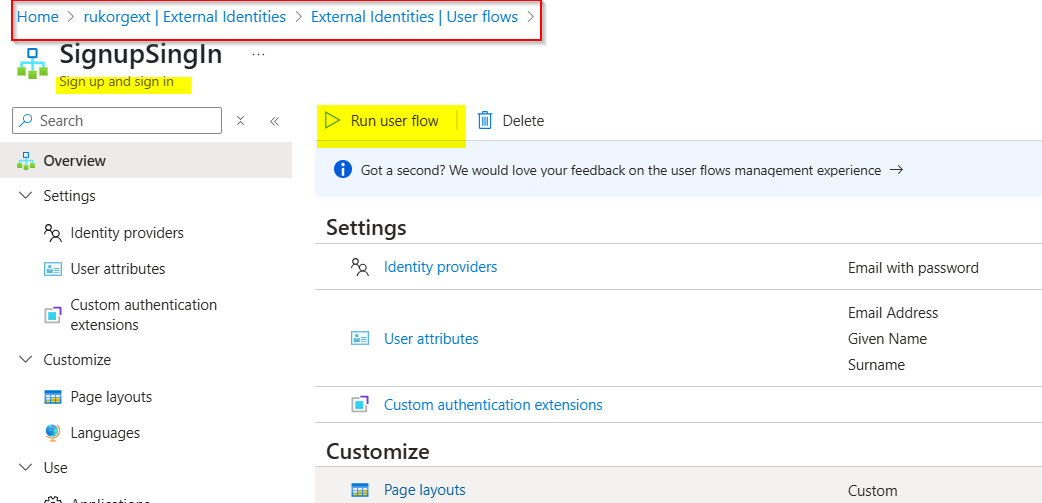Click the sidebar User attributes card icon
Screen dimensions: 1042x503
pos(52,268)
